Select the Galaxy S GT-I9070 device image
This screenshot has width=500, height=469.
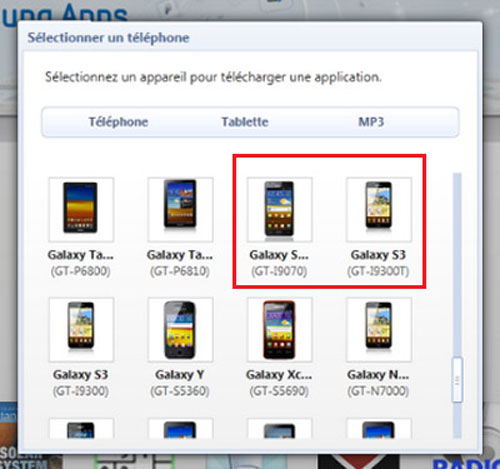coord(279,209)
